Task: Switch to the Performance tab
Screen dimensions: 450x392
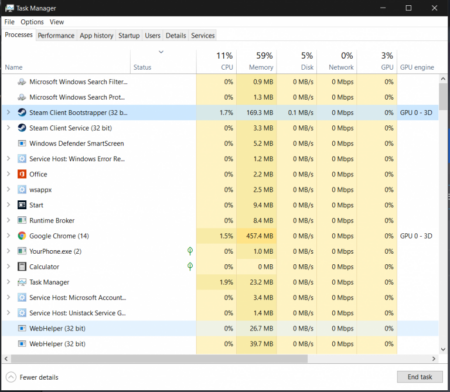Action: 56,35
